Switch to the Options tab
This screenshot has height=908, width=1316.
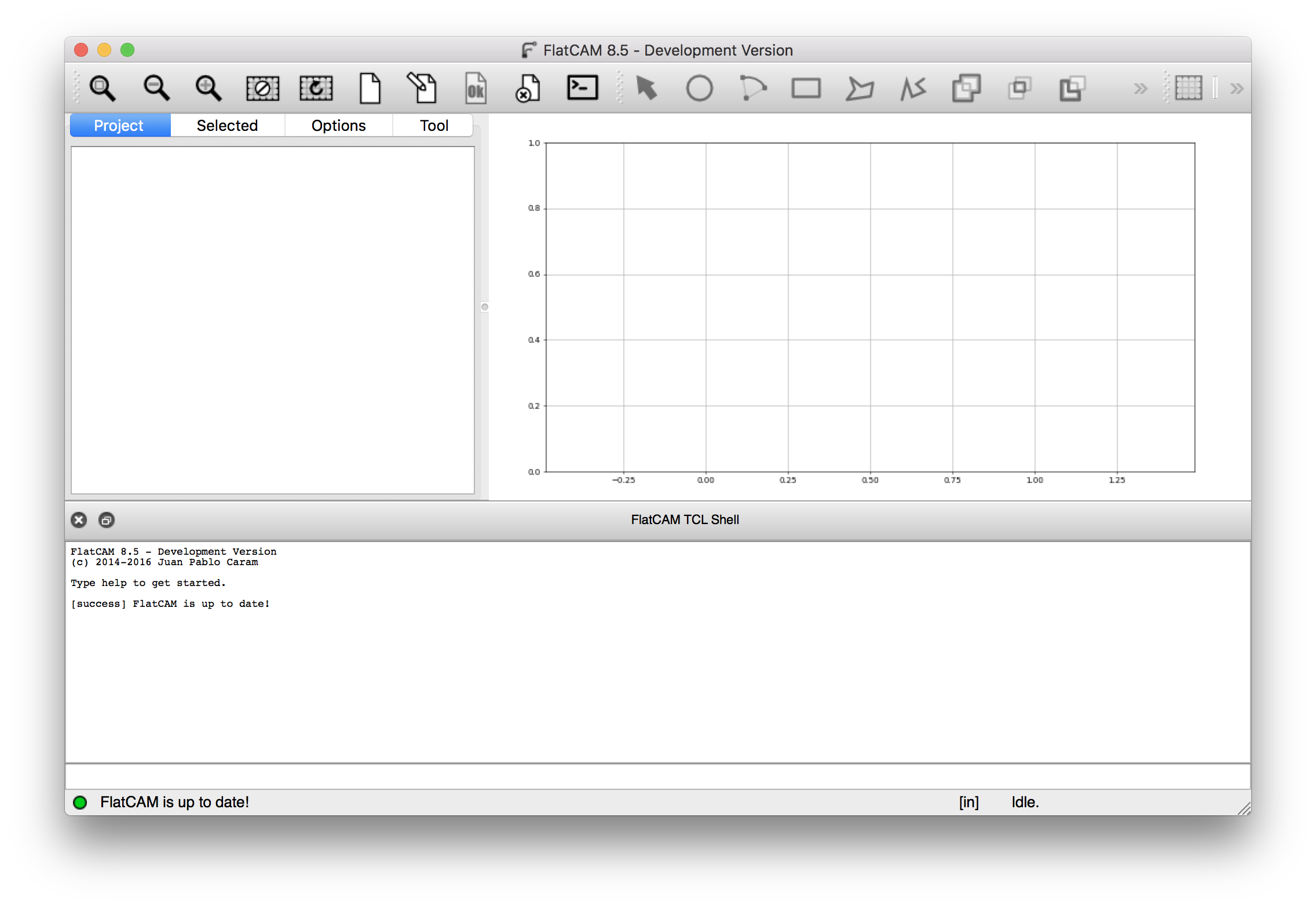[x=338, y=125]
